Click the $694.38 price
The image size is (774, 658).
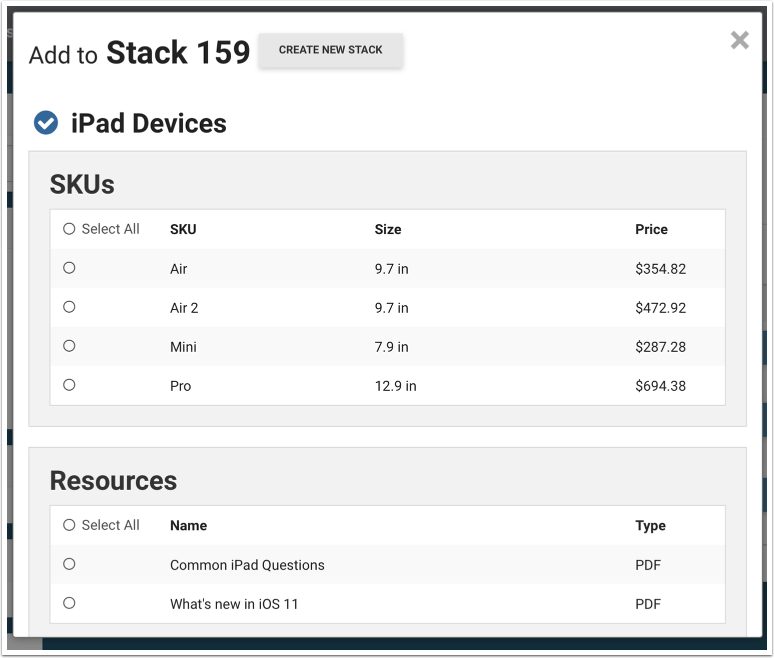pyautogui.click(x=660, y=386)
